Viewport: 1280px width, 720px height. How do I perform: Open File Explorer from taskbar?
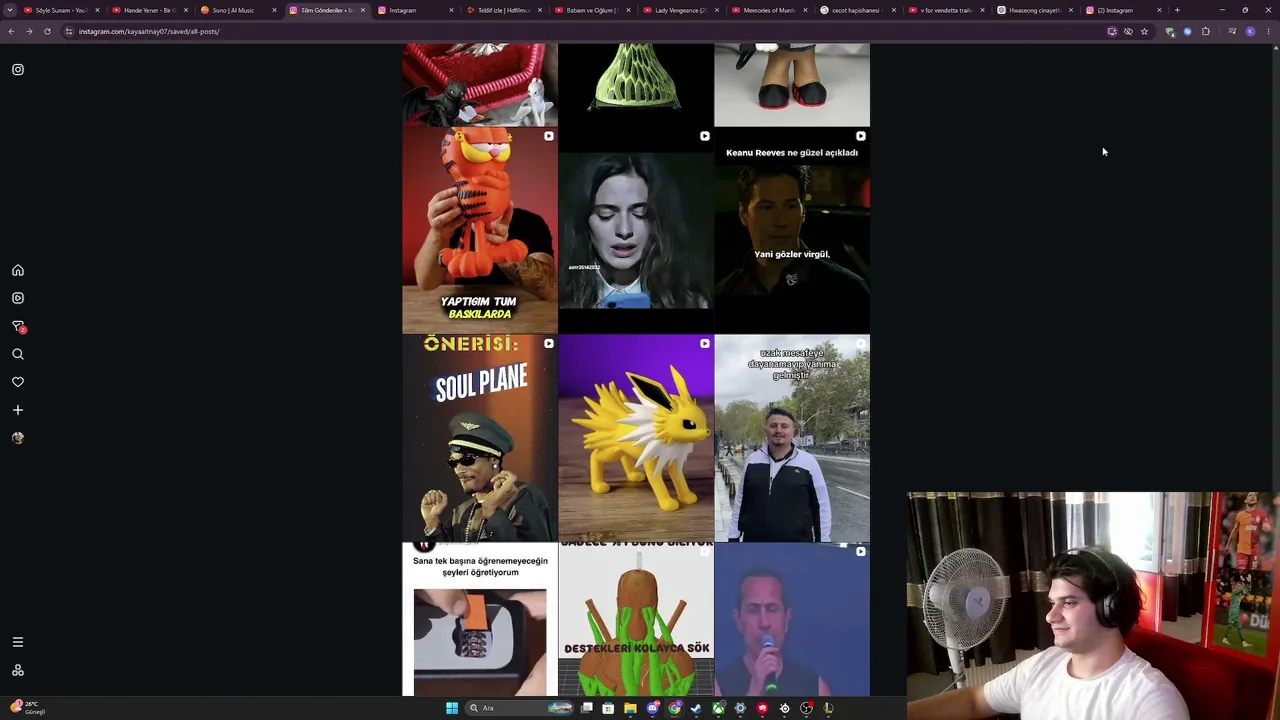pyautogui.click(x=630, y=708)
